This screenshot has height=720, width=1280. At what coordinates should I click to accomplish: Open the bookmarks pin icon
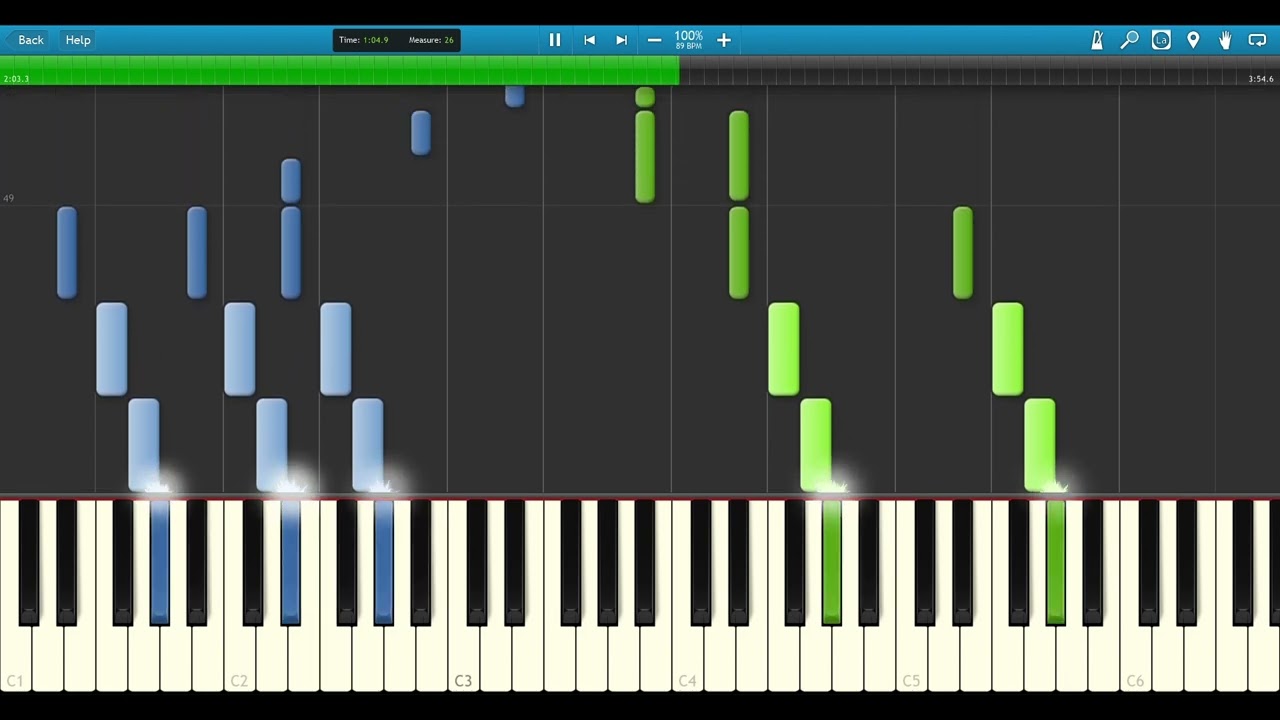[1193, 40]
